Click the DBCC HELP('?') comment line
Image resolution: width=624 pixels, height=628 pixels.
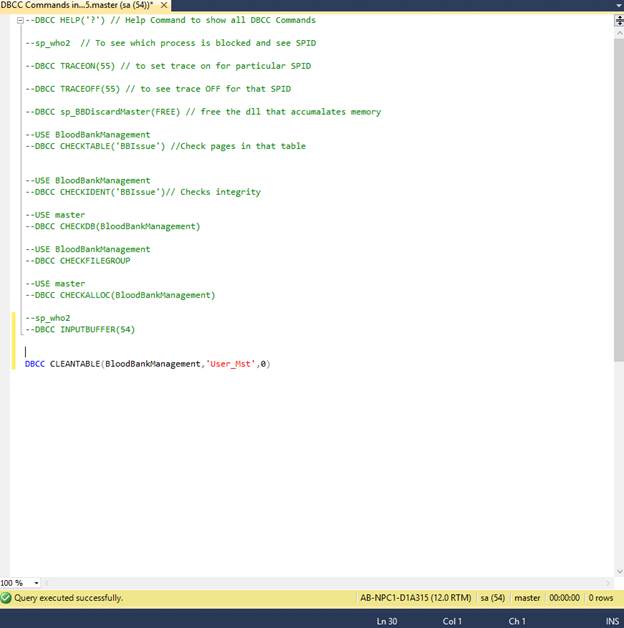[171, 20]
